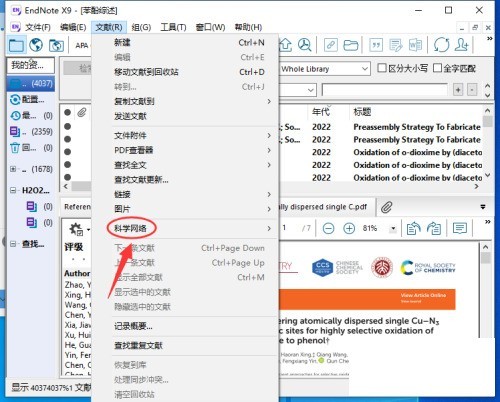Switch to online search mode globe icon

pyautogui.click(x=36, y=45)
